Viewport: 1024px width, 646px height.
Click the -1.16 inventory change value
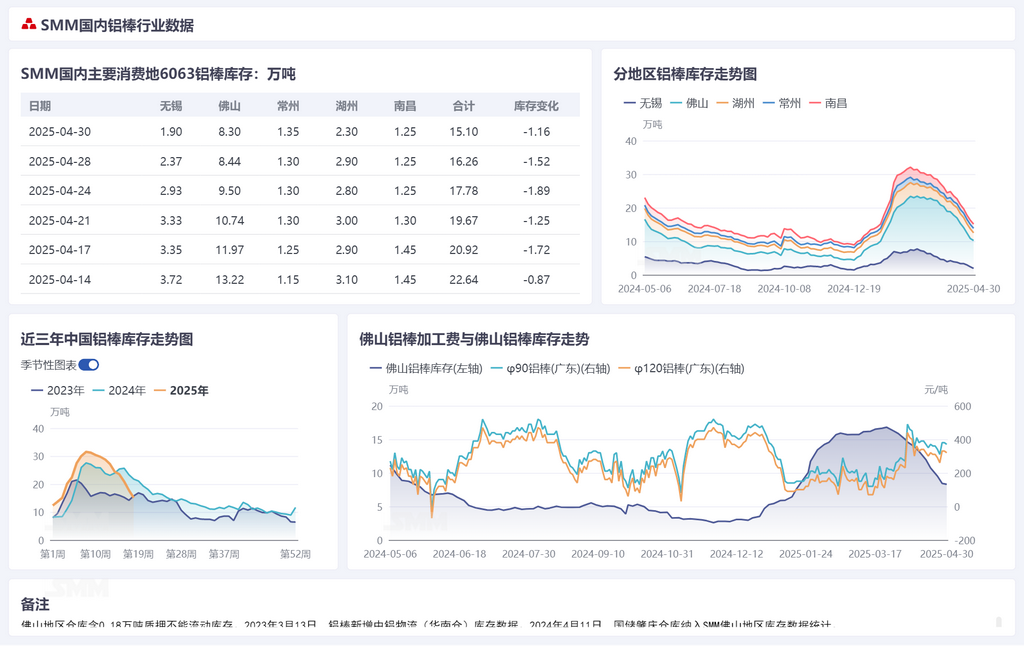pyautogui.click(x=536, y=132)
